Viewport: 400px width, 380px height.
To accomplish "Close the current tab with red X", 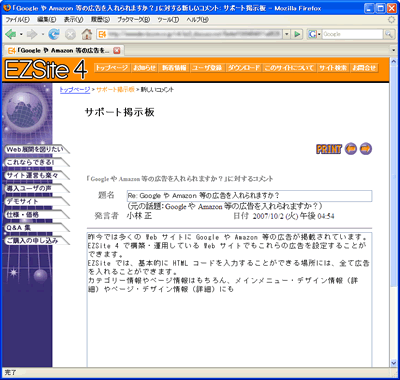I will click(116, 51).
